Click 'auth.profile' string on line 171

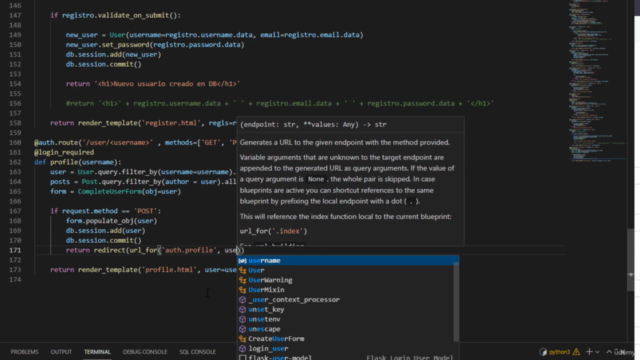189,250
